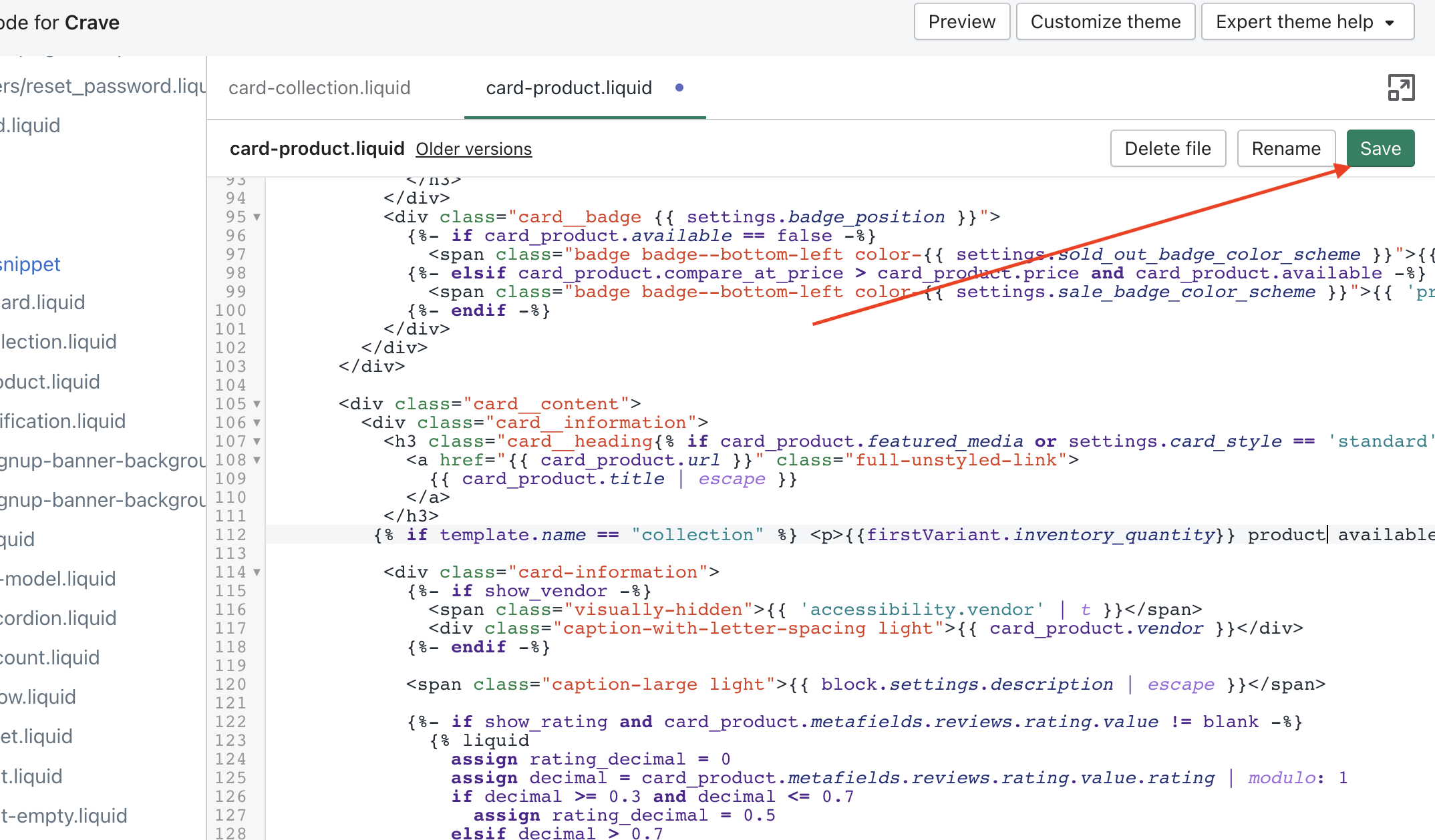Click the Add snippet link in sidebar
Image resolution: width=1435 pixels, height=840 pixels.
(30, 264)
